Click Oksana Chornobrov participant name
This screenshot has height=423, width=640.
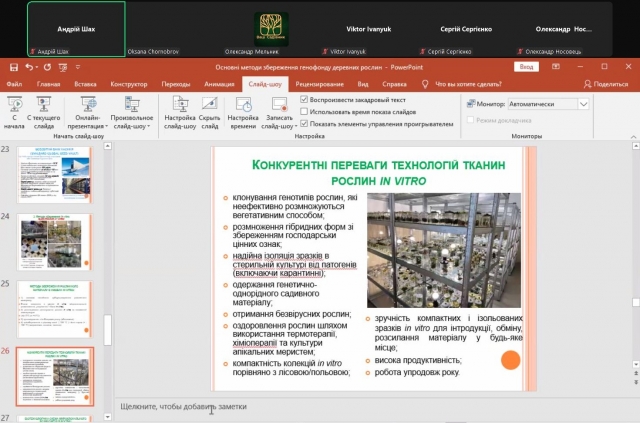tap(153, 52)
